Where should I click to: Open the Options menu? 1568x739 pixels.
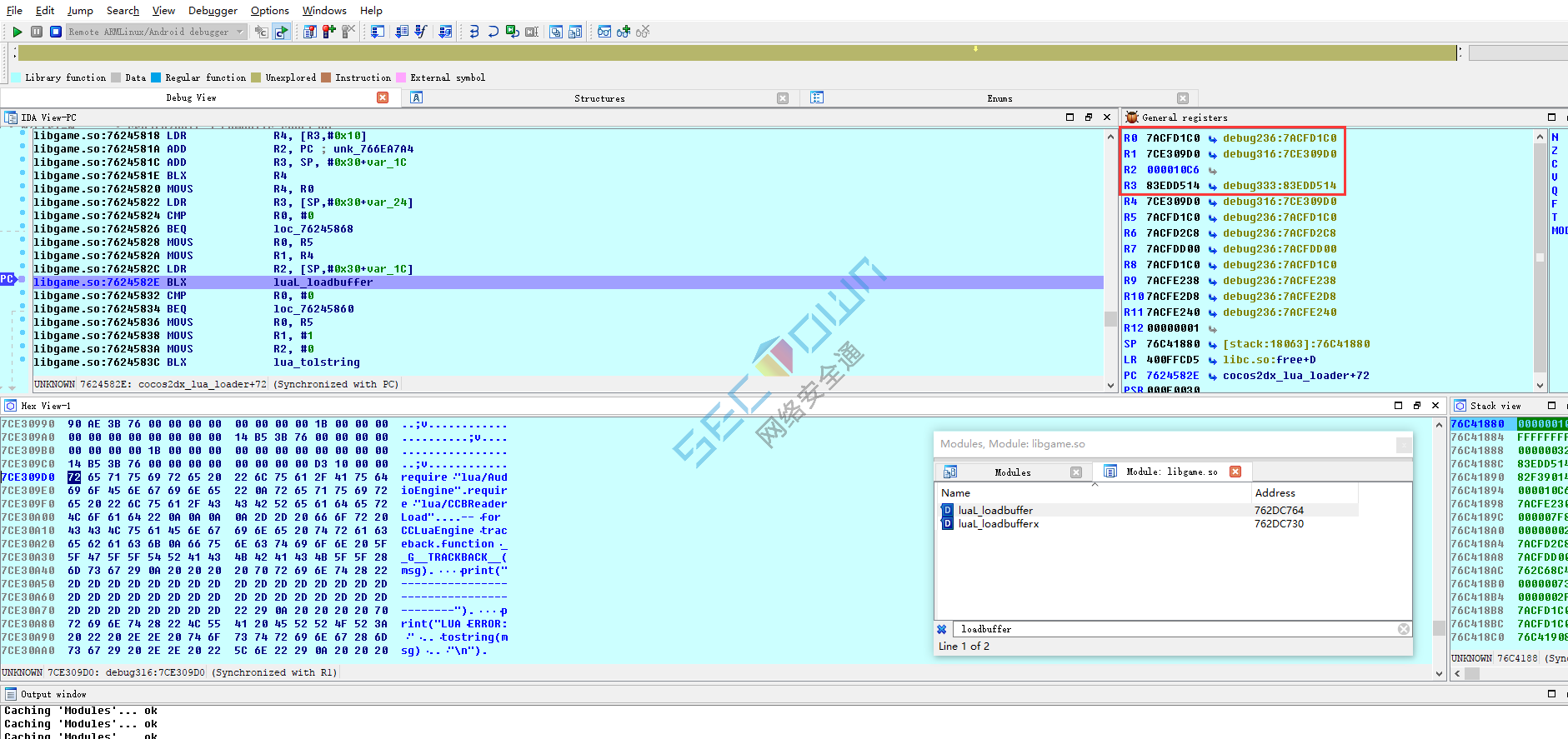pos(270,10)
